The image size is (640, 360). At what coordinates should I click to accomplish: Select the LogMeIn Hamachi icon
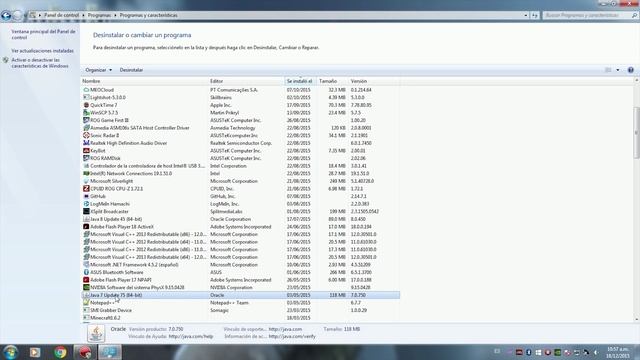[86, 204]
